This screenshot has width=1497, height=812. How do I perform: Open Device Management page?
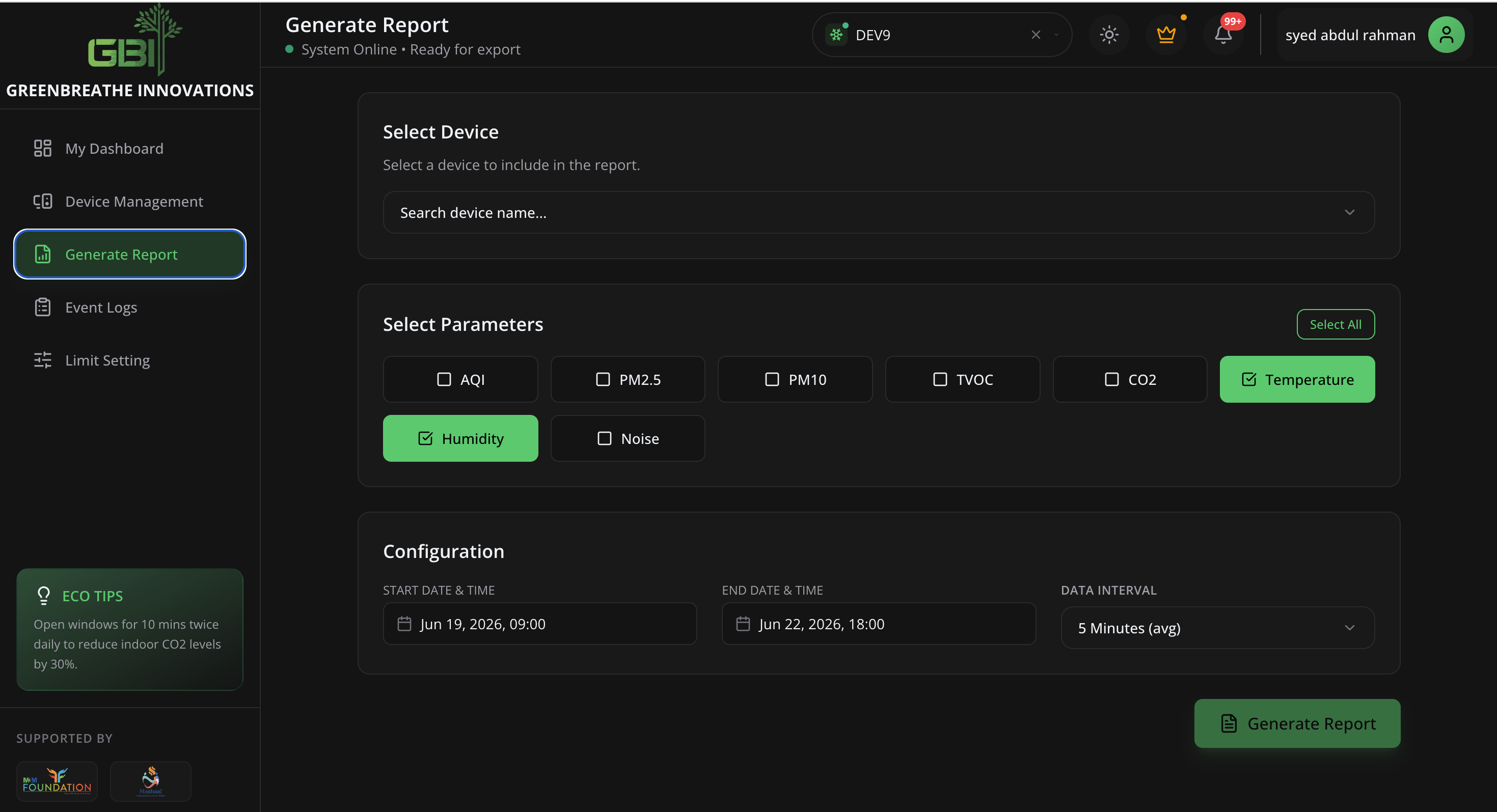pyautogui.click(x=129, y=201)
